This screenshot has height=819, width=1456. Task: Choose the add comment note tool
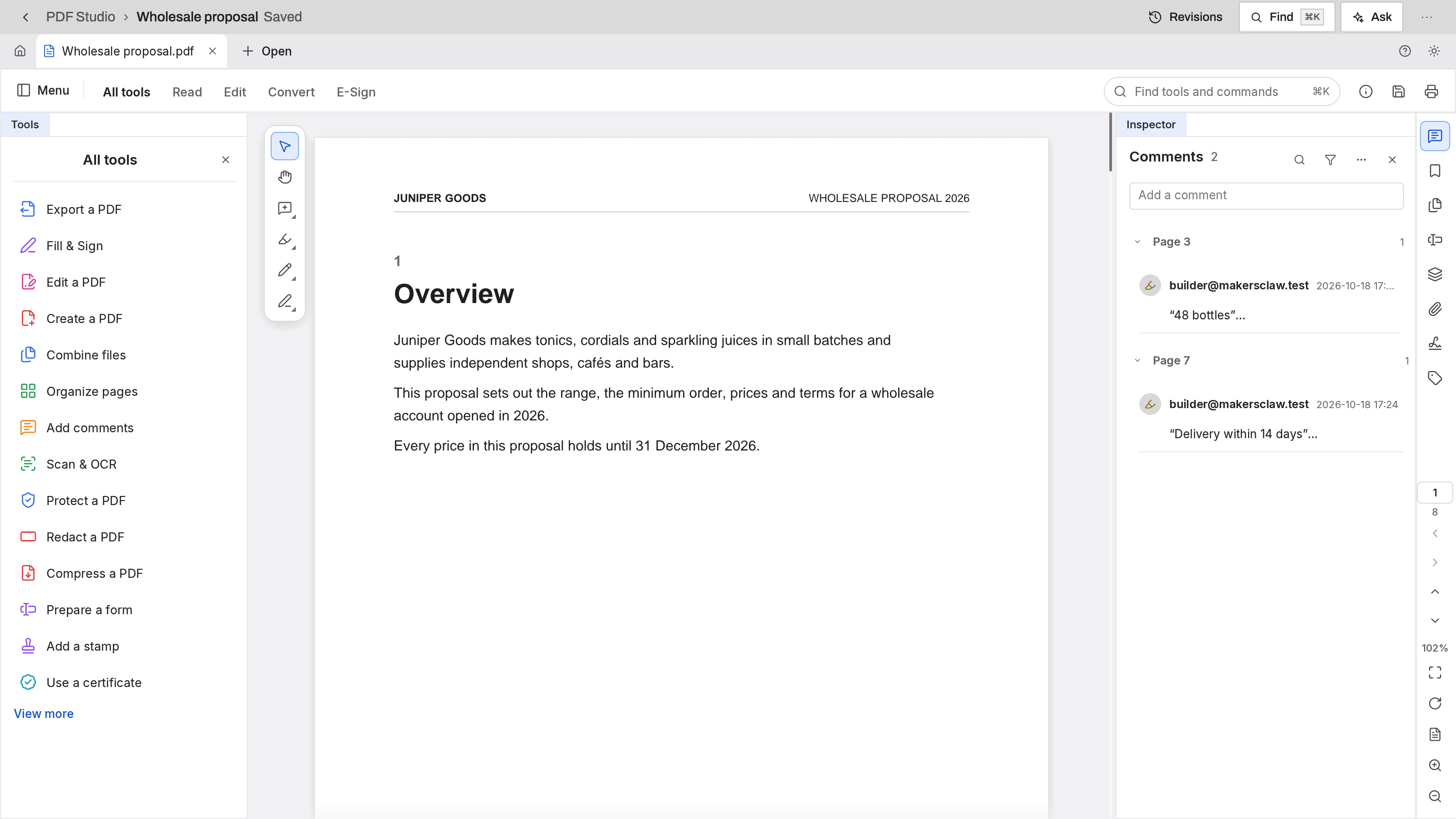coord(285,208)
